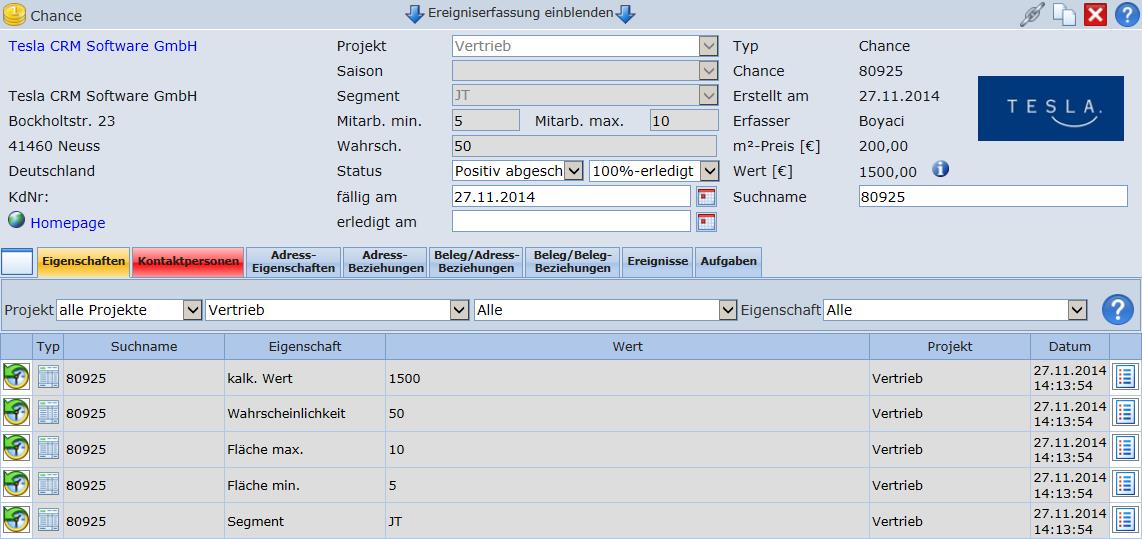Viewport: 1142px width, 539px height.
Task: Click the Suchname input field
Action: tap(992, 197)
